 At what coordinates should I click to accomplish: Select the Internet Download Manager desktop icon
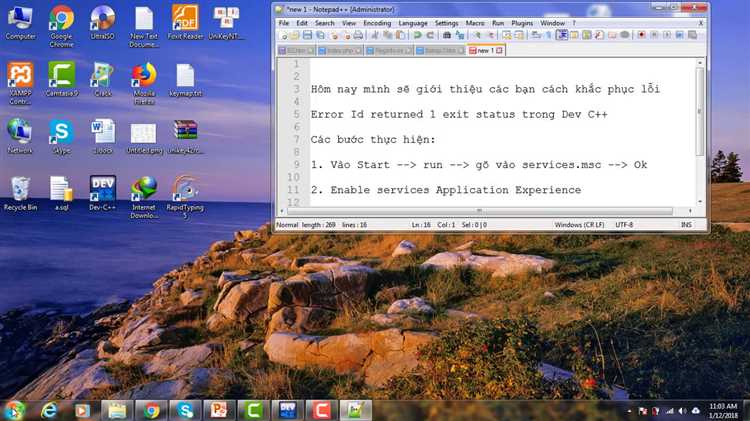(x=144, y=198)
